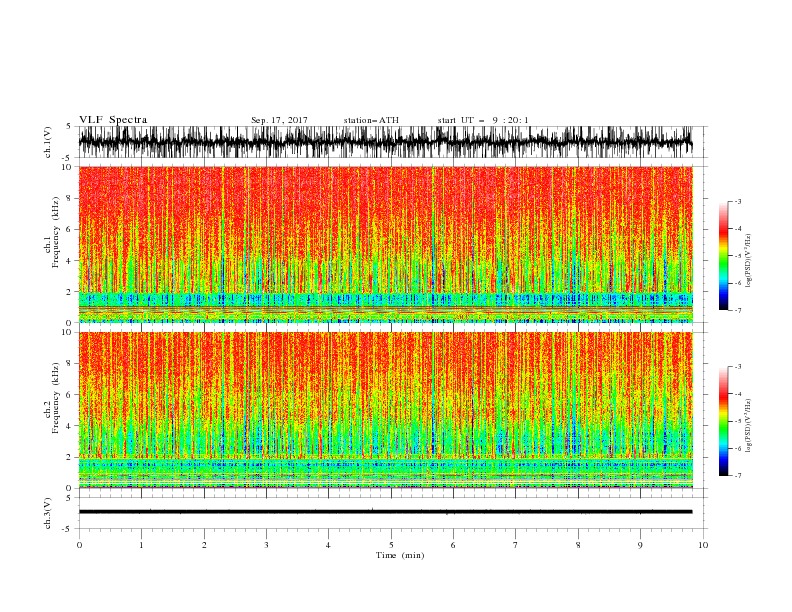The height and width of the screenshot is (612, 792).
Task: Click time-axis tick label "3" at bottom
Action: [x=266, y=545]
